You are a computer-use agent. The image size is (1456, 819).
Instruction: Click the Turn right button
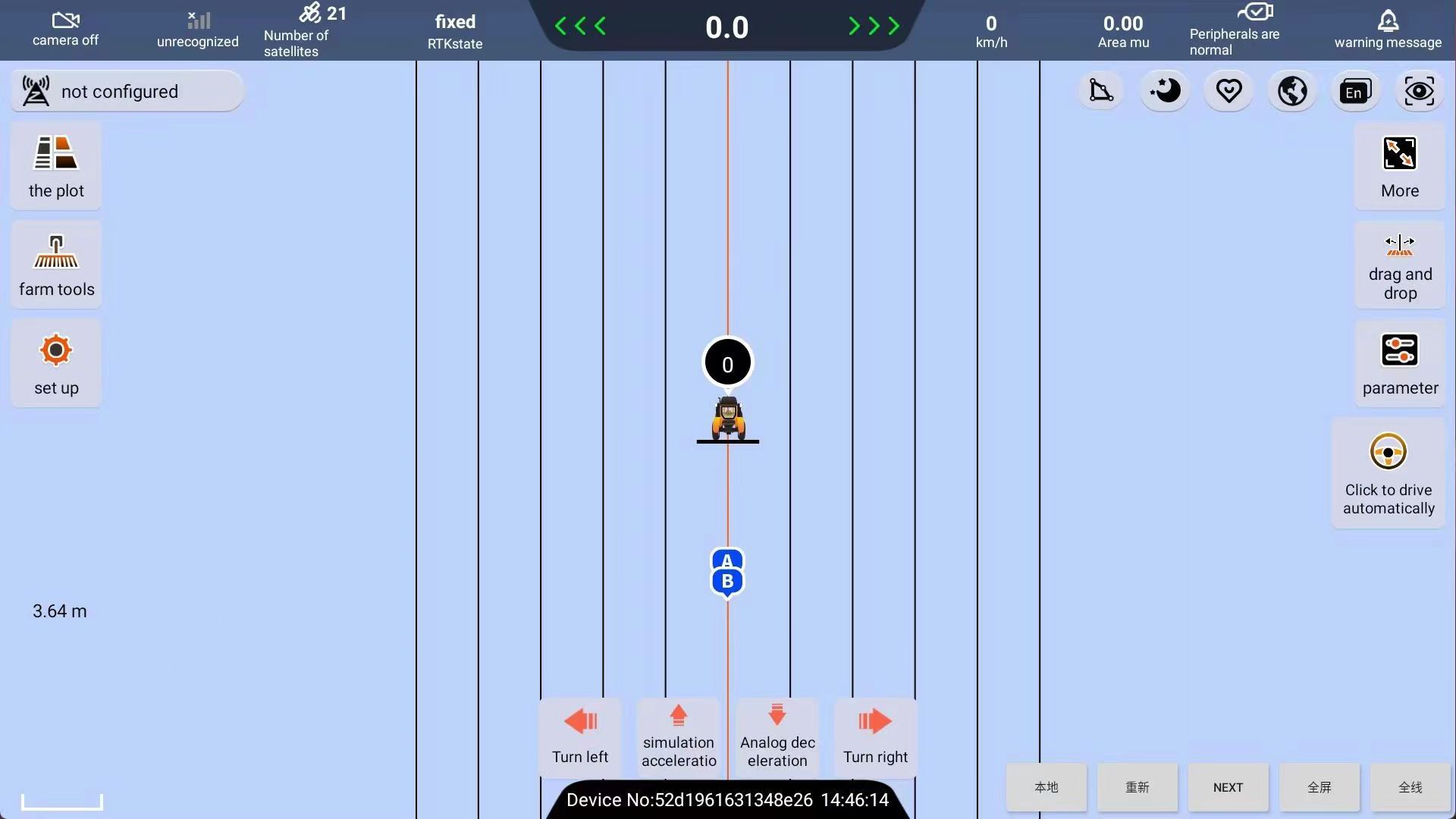(875, 735)
